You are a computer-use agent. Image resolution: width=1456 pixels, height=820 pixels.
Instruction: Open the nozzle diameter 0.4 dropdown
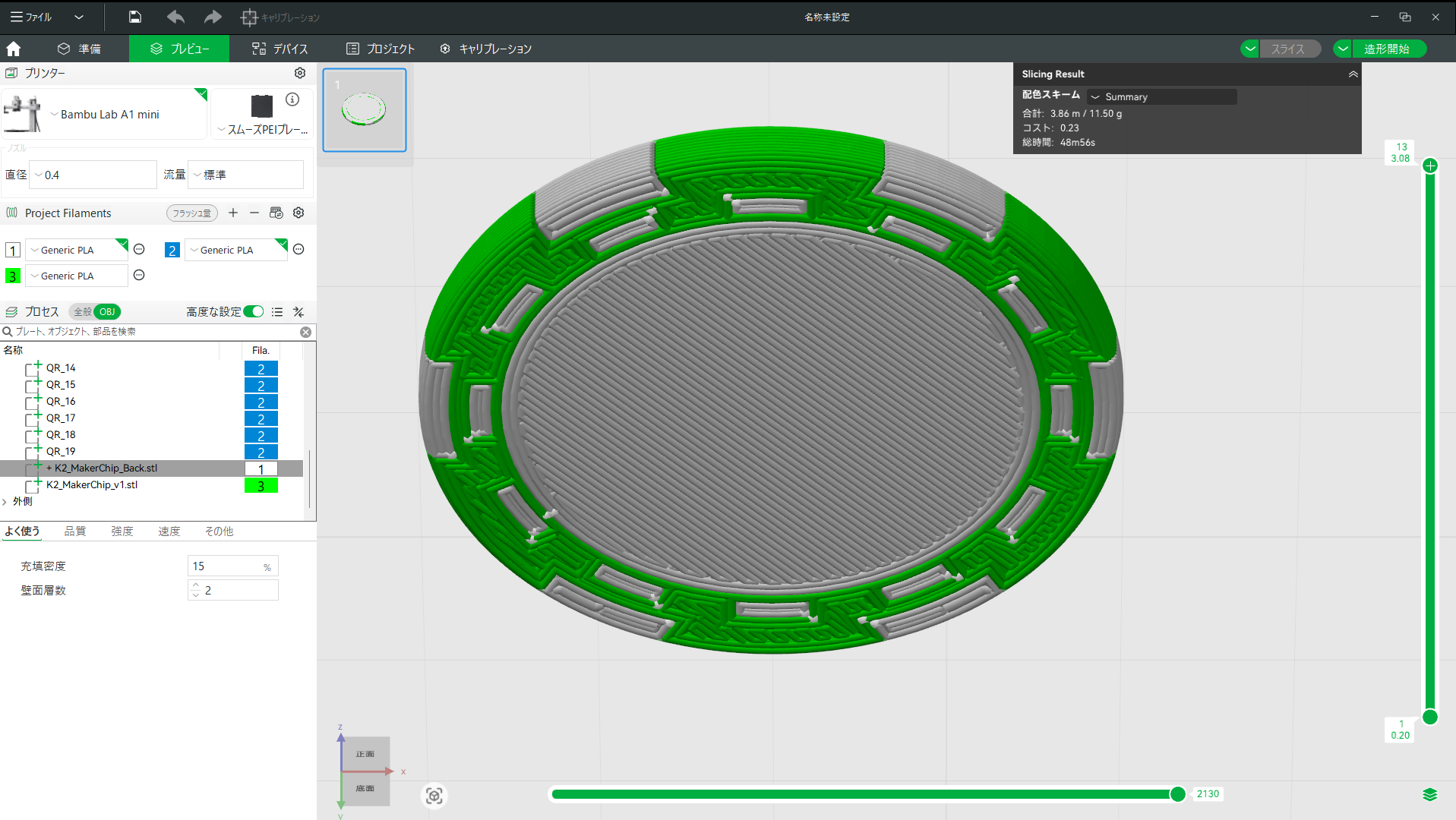93,175
